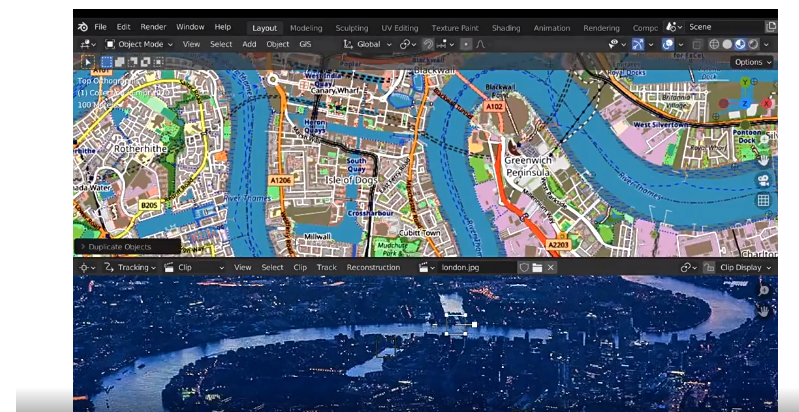Open the Object menu
The height and width of the screenshot is (412, 799).
[x=278, y=44]
